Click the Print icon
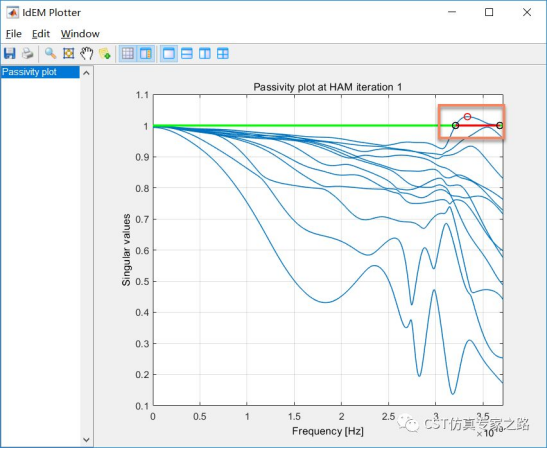The image size is (548, 449). point(27,53)
